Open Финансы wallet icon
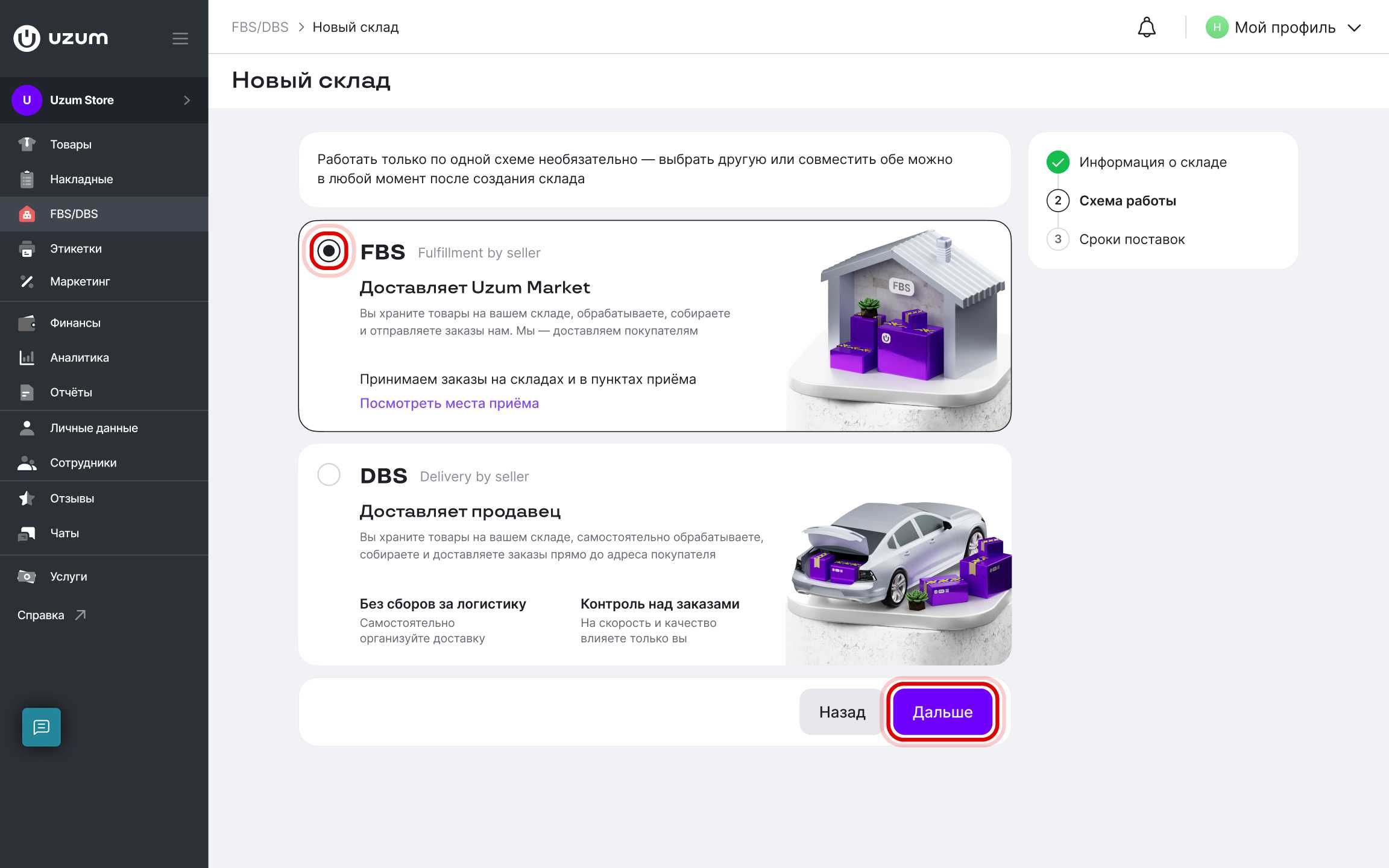Screen dimensions: 1389x868 (27, 323)
